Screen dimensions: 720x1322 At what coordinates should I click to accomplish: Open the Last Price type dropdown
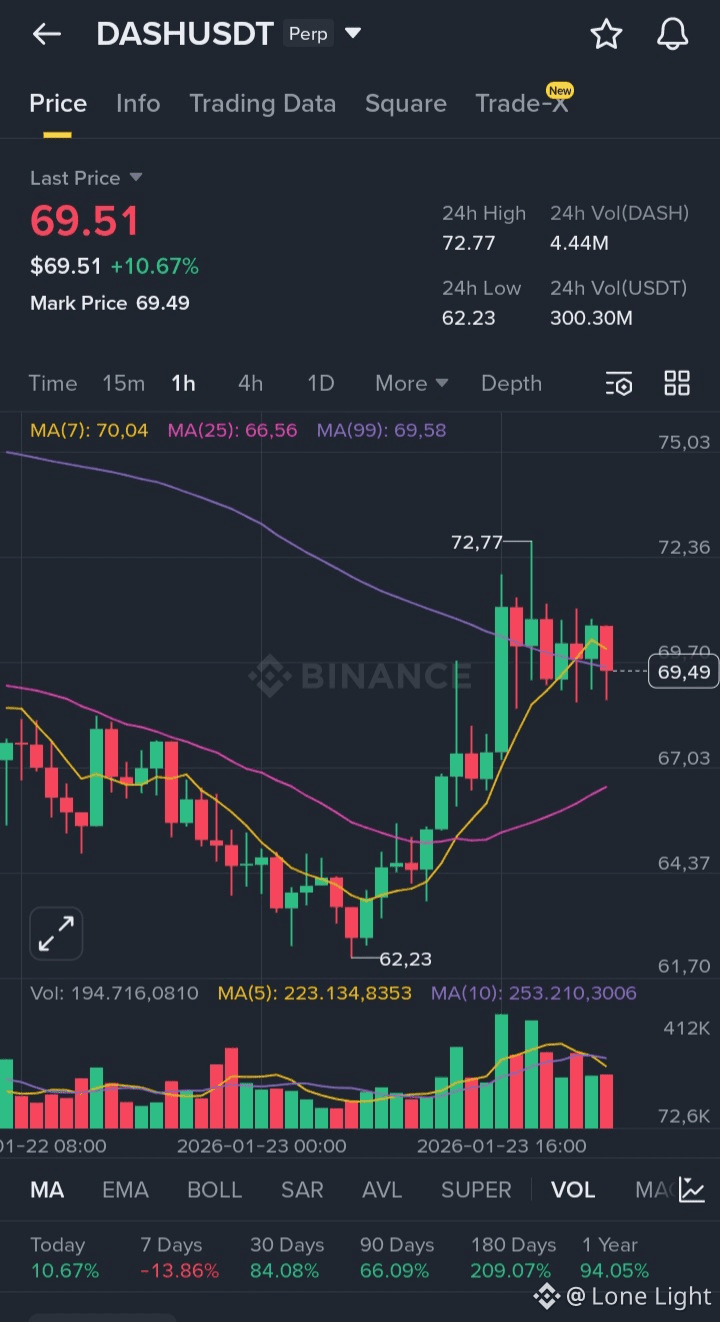pyautogui.click(x=86, y=178)
